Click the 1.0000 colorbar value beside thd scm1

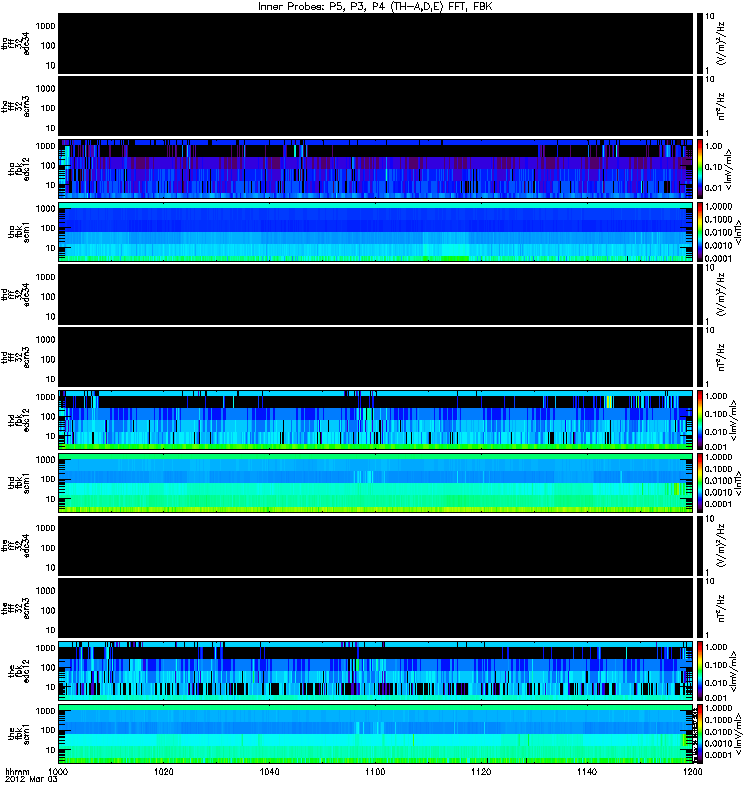pyautogui.click(x=718, y=457)
